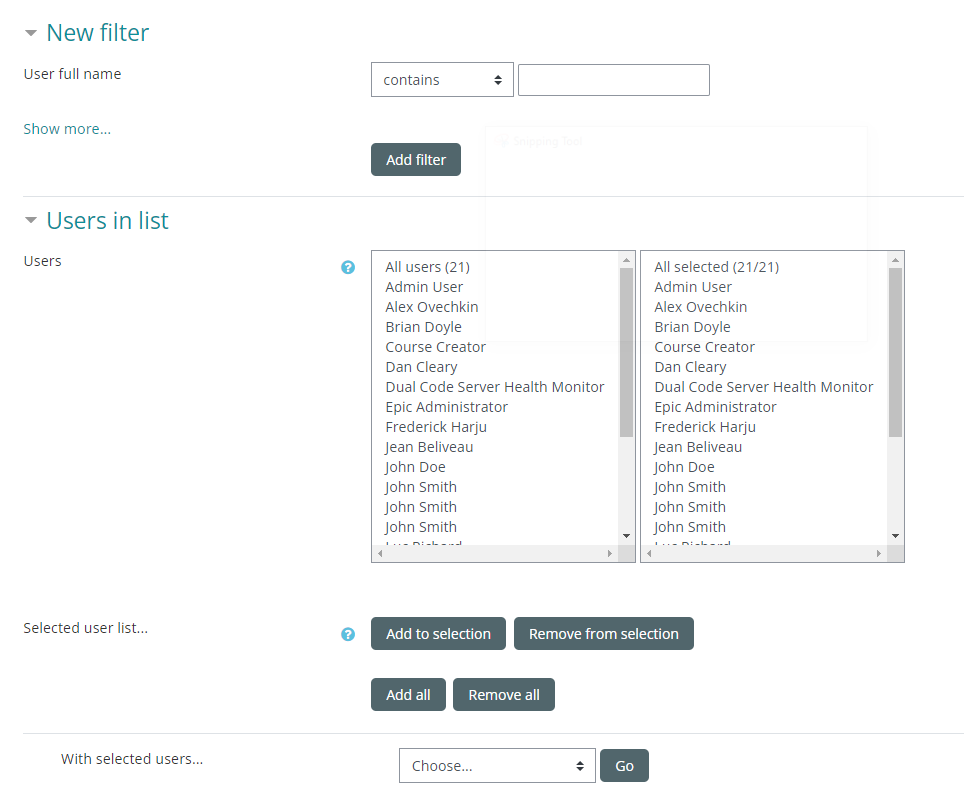Open the 'Choose...' bulk action dropdown
The image size is (964, 810).
pyautogui.click(x=497, y=766)
